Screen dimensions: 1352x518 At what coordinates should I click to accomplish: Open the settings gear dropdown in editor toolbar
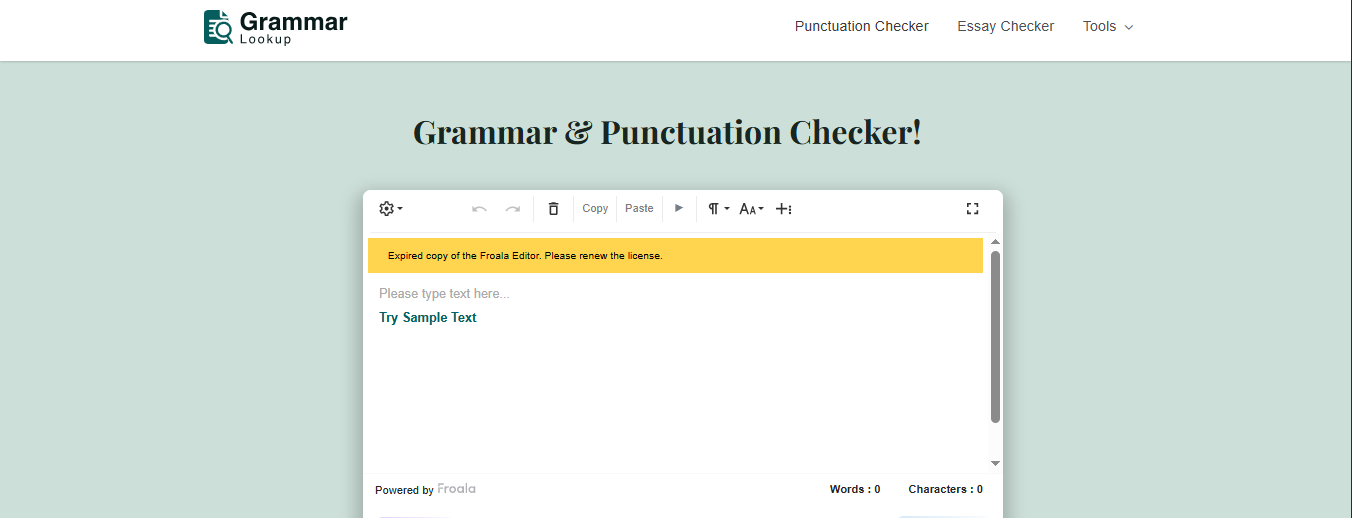pyautogui.click(x=390, y=209)
